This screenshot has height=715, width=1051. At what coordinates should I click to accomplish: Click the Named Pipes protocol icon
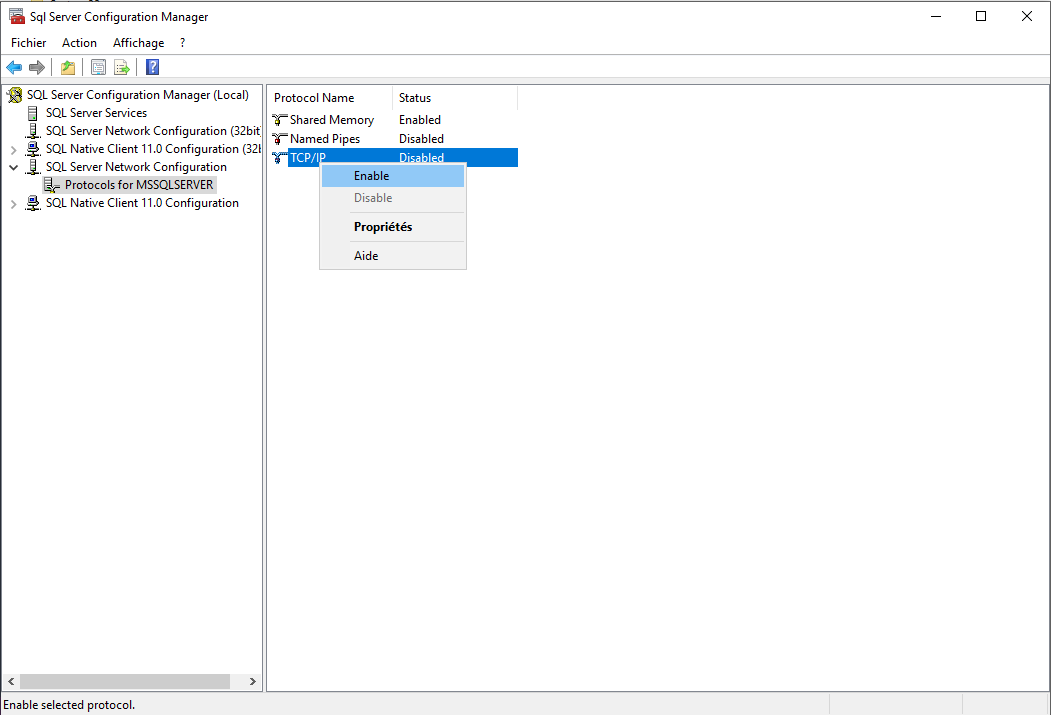pyautogui.click(x=280, y=139)
